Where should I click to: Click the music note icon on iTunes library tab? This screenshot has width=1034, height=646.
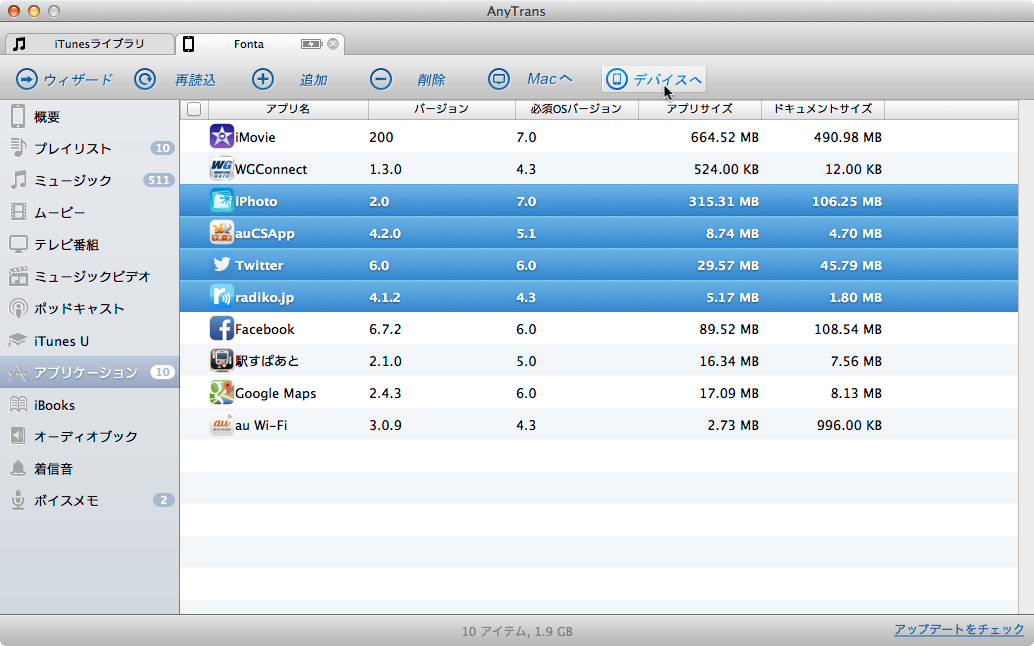coord(20,44)
